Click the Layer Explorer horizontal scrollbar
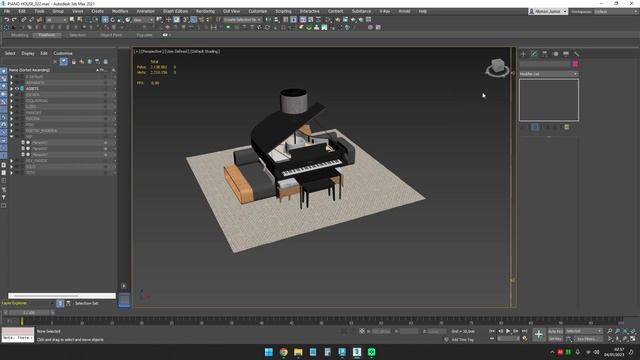 [62, 296]
